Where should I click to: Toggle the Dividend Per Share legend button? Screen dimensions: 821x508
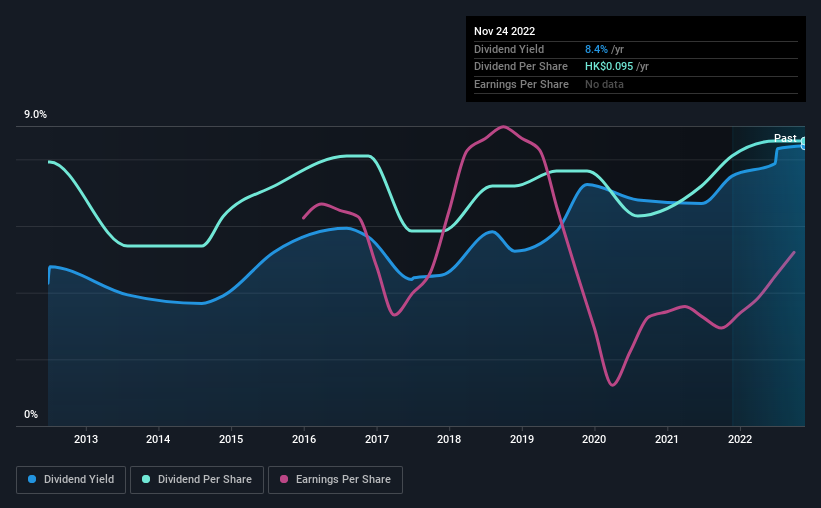197,480
